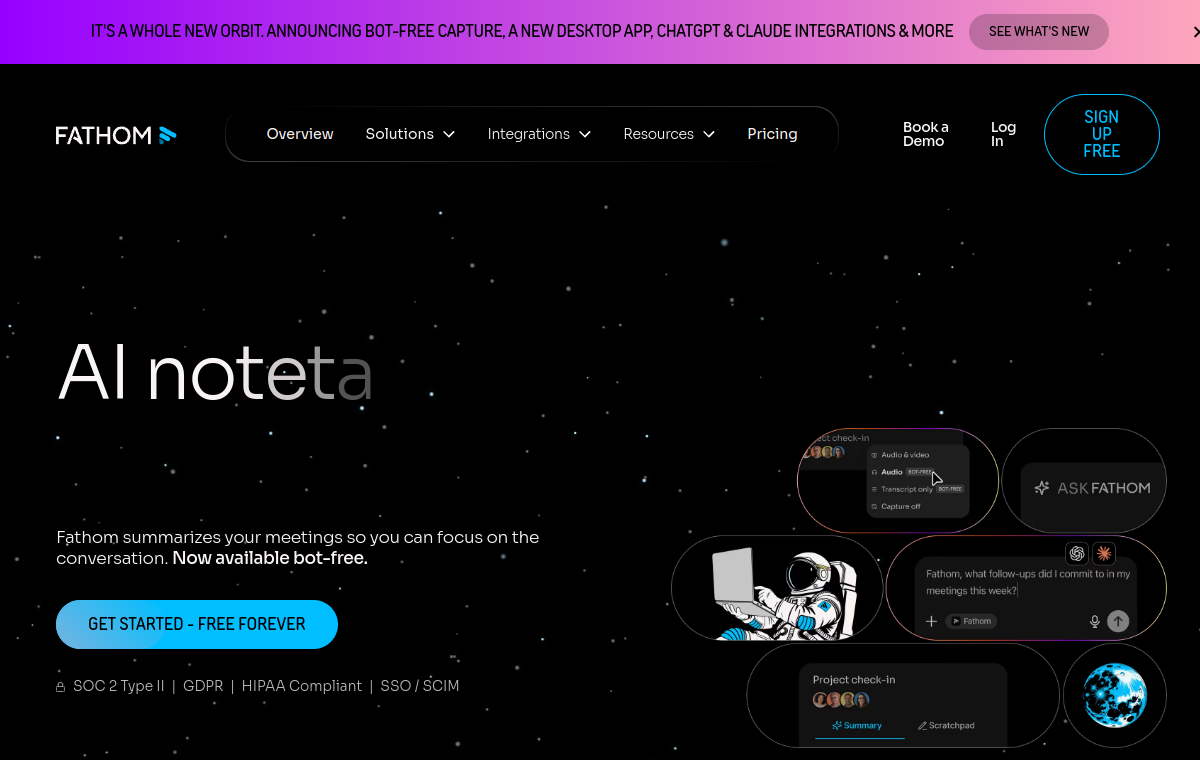This screenshot has width=1200, height=760.
Task: Switch to the Summary tab
Action: [857, 726]
